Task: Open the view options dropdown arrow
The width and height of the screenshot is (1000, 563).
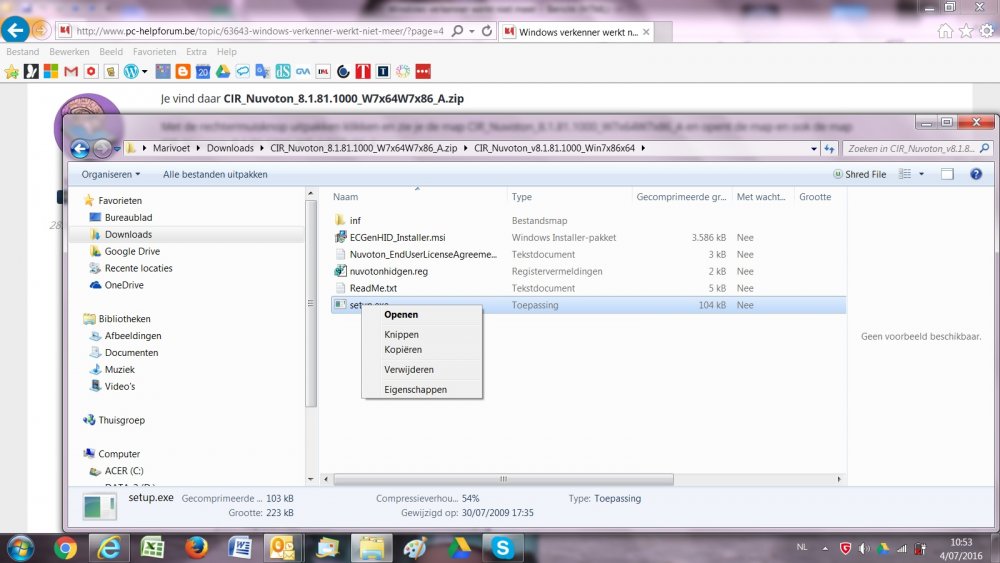Action: coord(921,174)
